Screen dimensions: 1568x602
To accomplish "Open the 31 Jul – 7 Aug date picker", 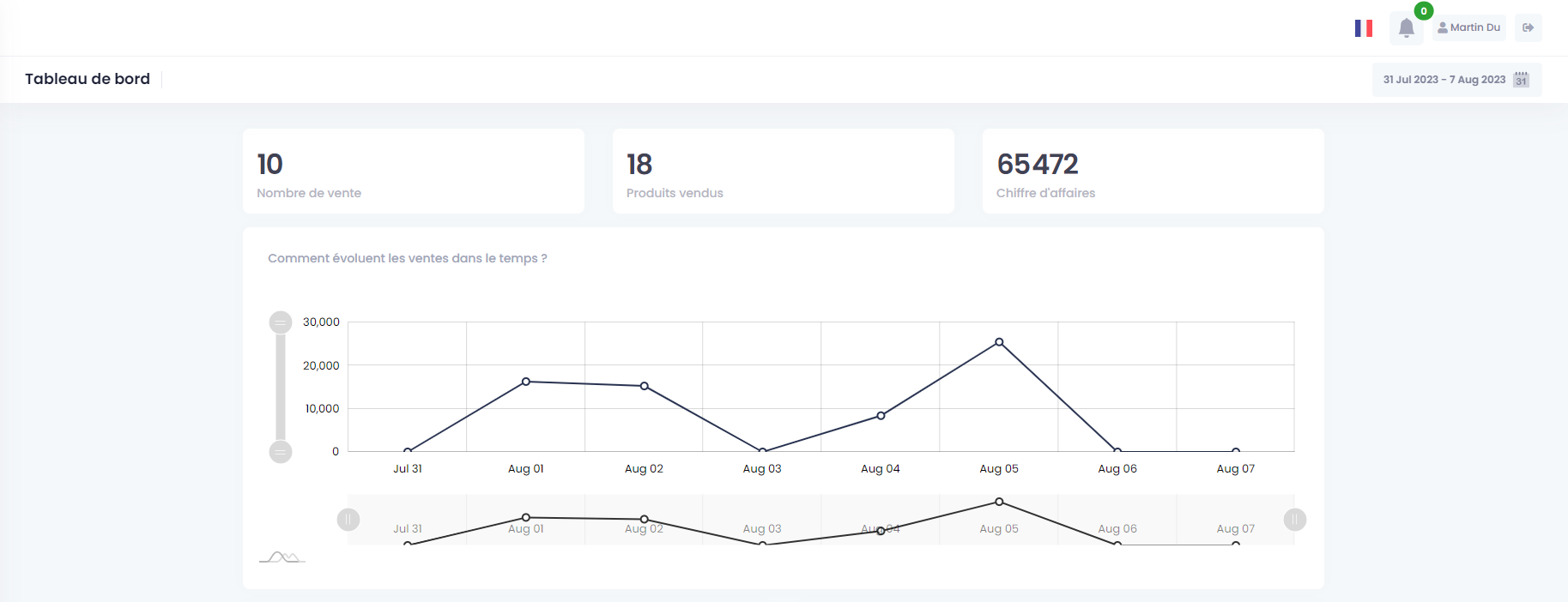I will pos(1444,80).
